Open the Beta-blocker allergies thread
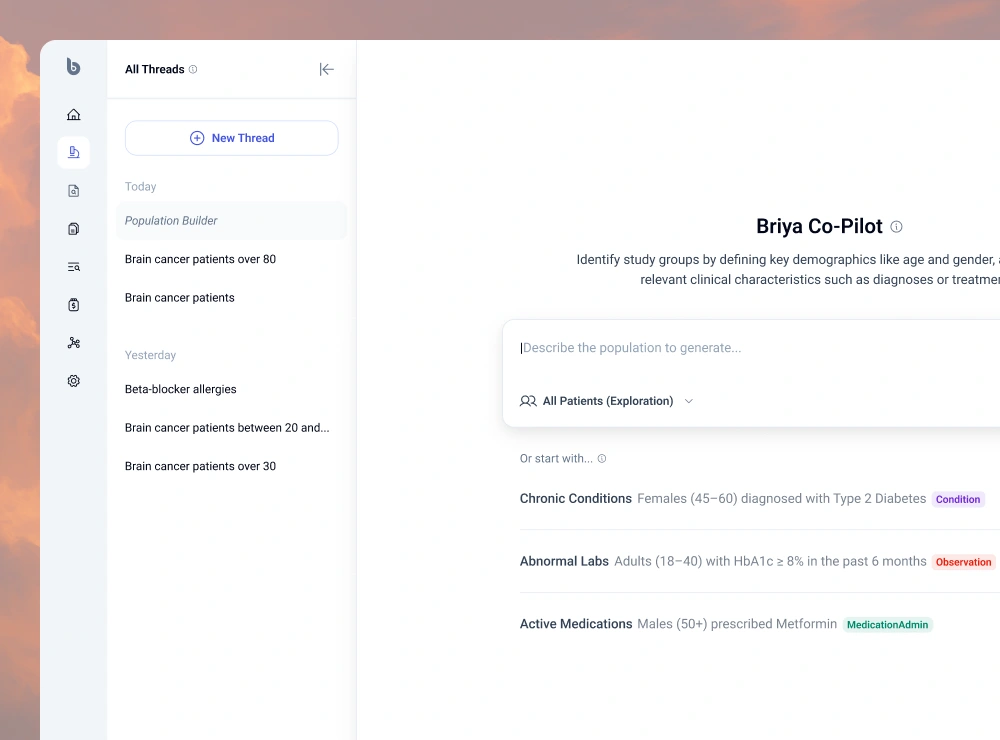Screen dimensions: 1000x740 coord(181,389)
